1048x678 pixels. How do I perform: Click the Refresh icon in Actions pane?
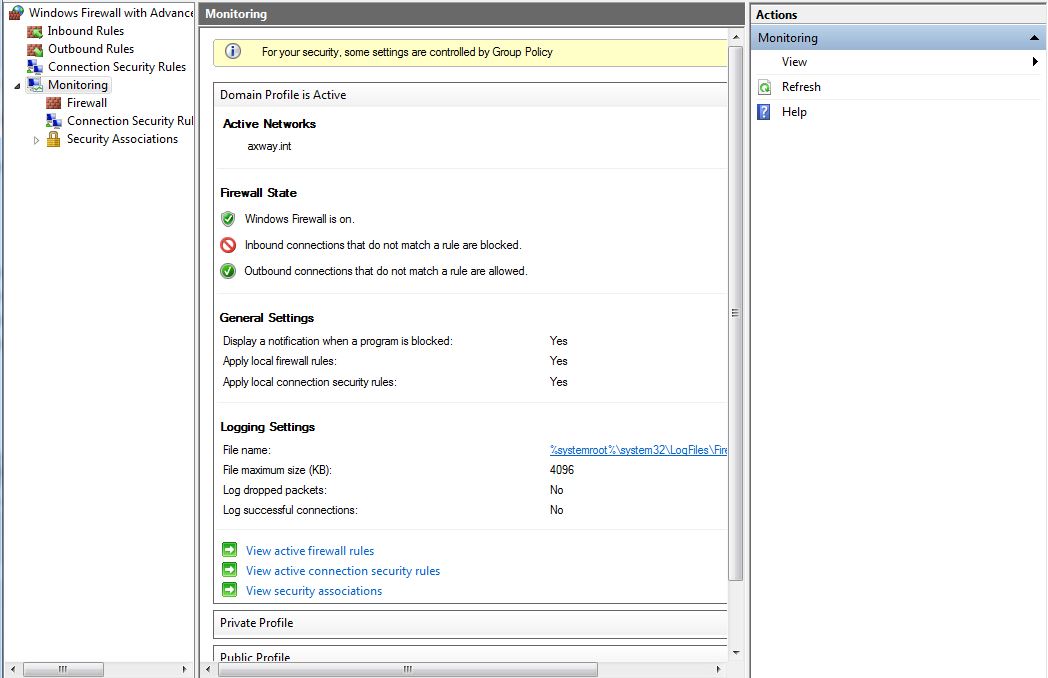pyautogui.click(x=764, y=87)
